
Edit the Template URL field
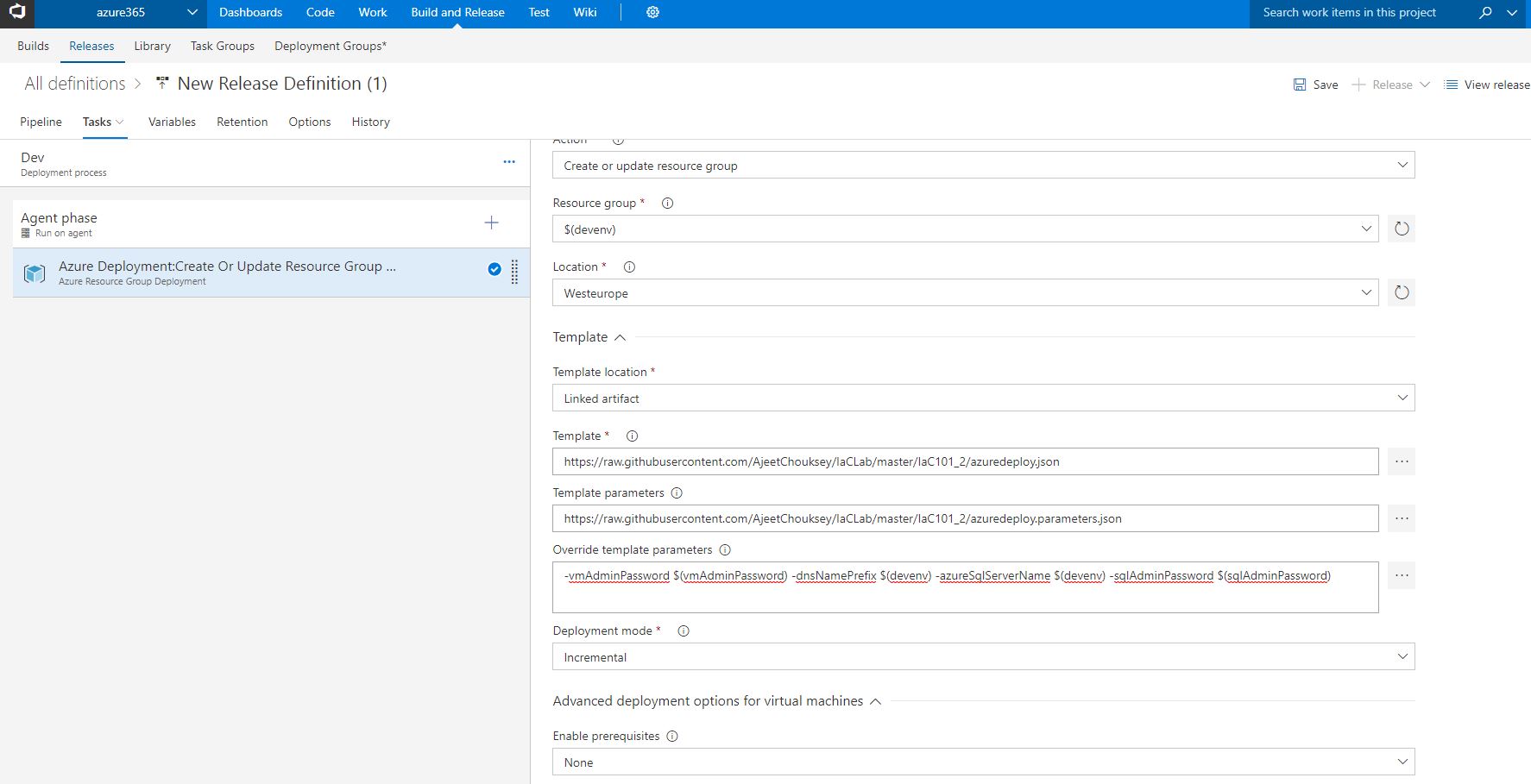click(x=965, y=461)
